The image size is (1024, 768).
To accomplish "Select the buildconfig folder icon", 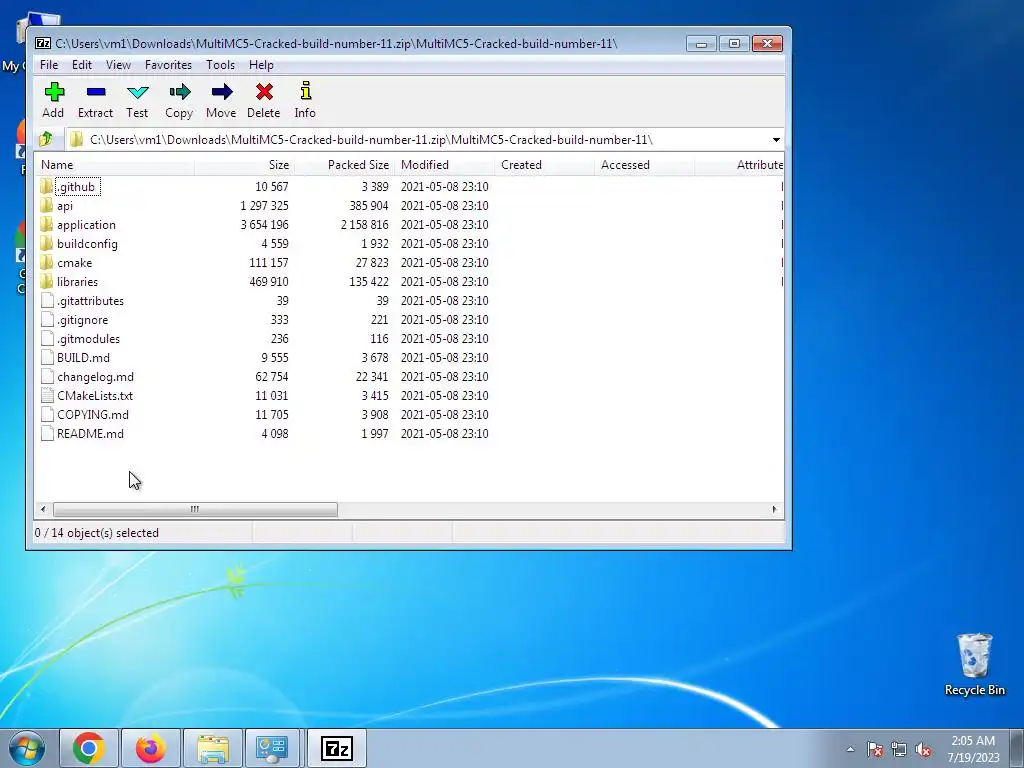I will click(46, 244).
